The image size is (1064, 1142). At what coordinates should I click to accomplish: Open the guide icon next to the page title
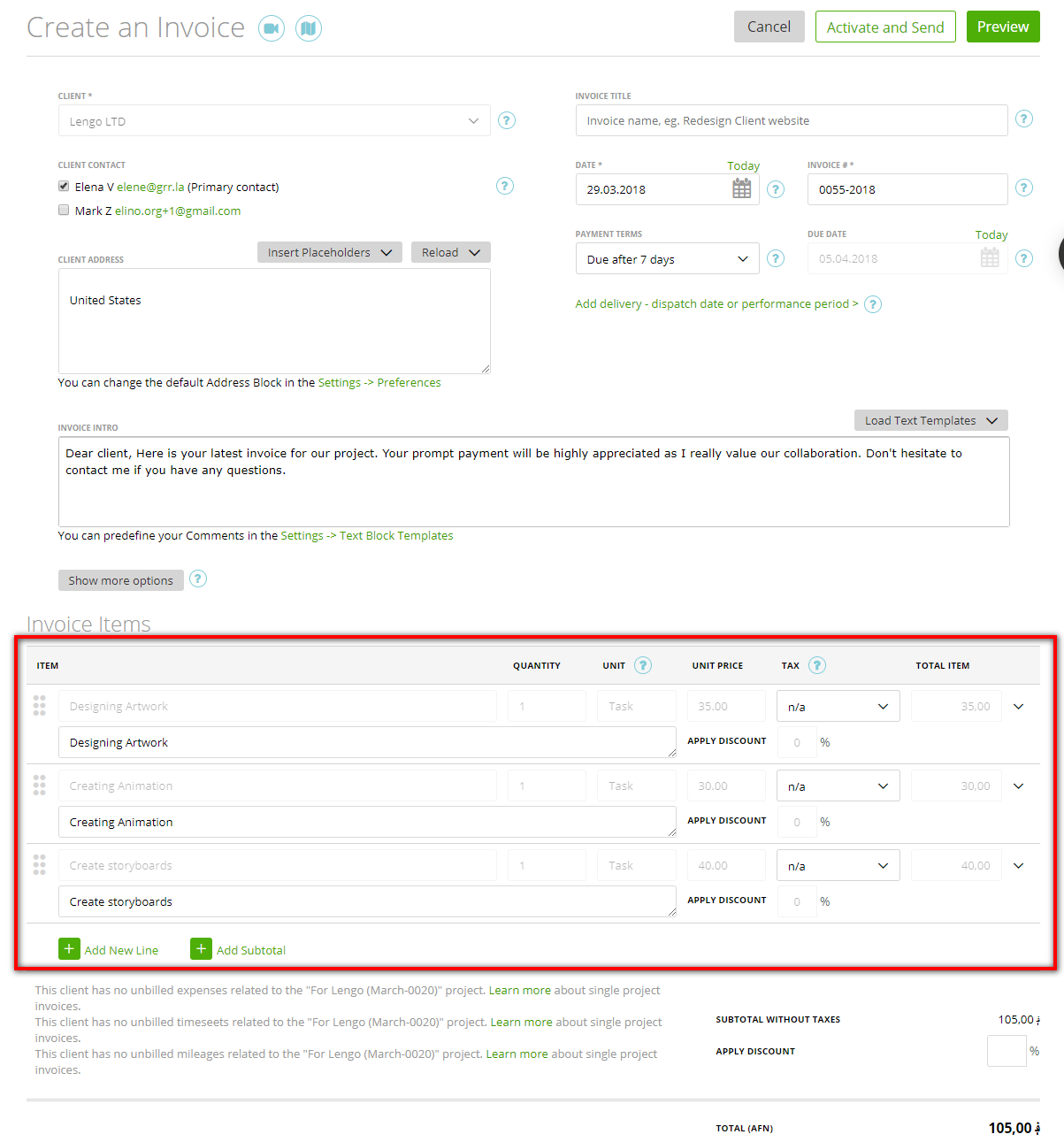click(309, 27)
